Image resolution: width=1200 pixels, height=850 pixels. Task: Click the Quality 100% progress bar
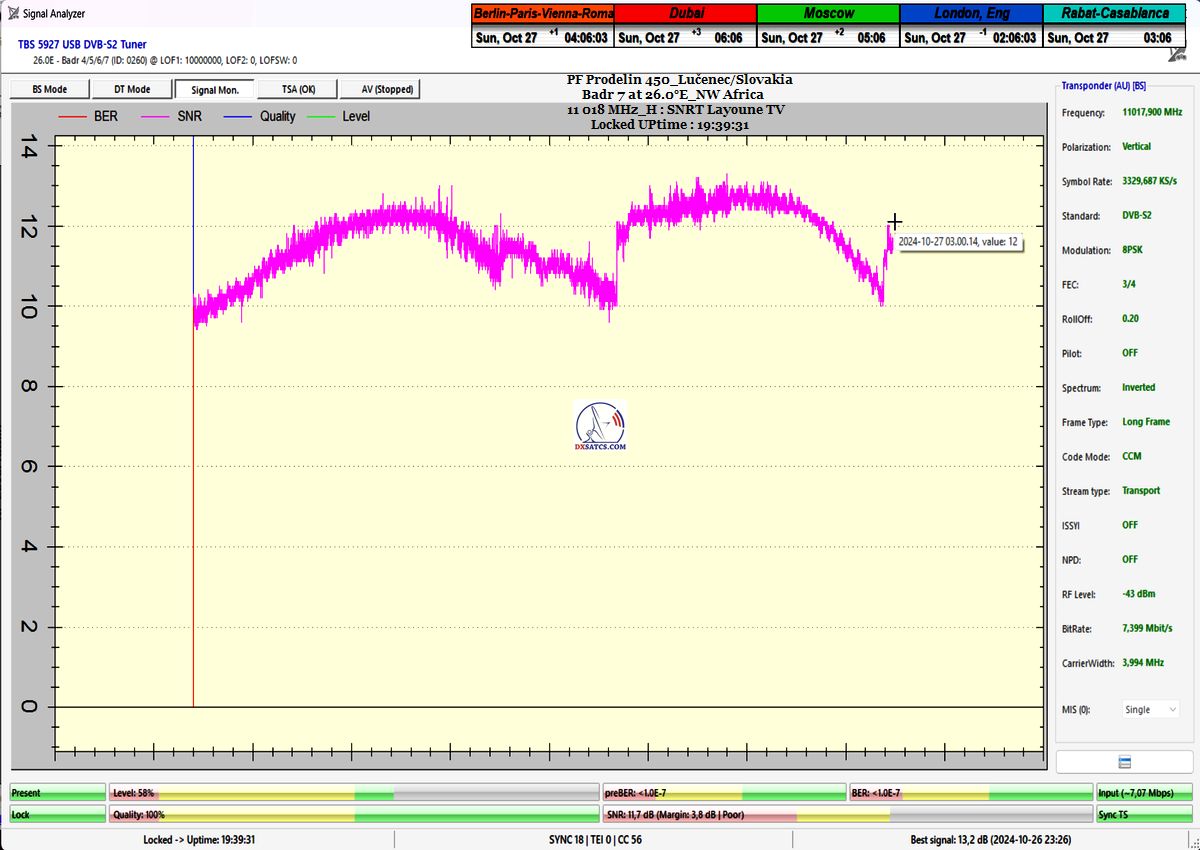coord(354,815)
